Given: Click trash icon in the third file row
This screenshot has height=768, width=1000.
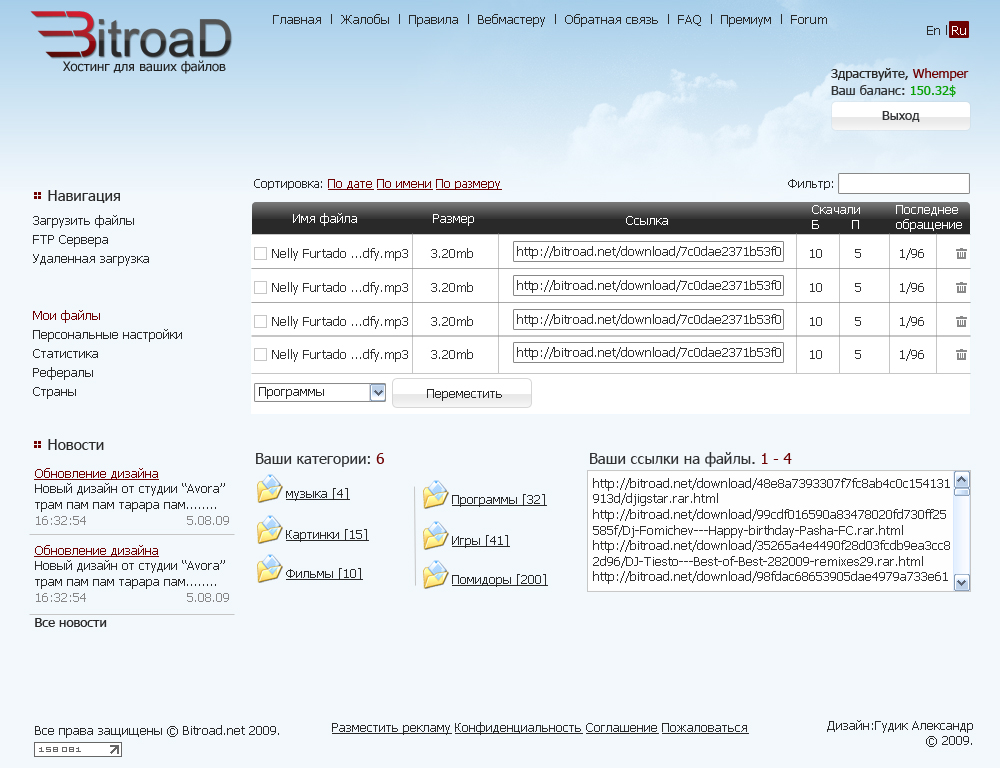Looking at the screenshot, I should point(961,321).
